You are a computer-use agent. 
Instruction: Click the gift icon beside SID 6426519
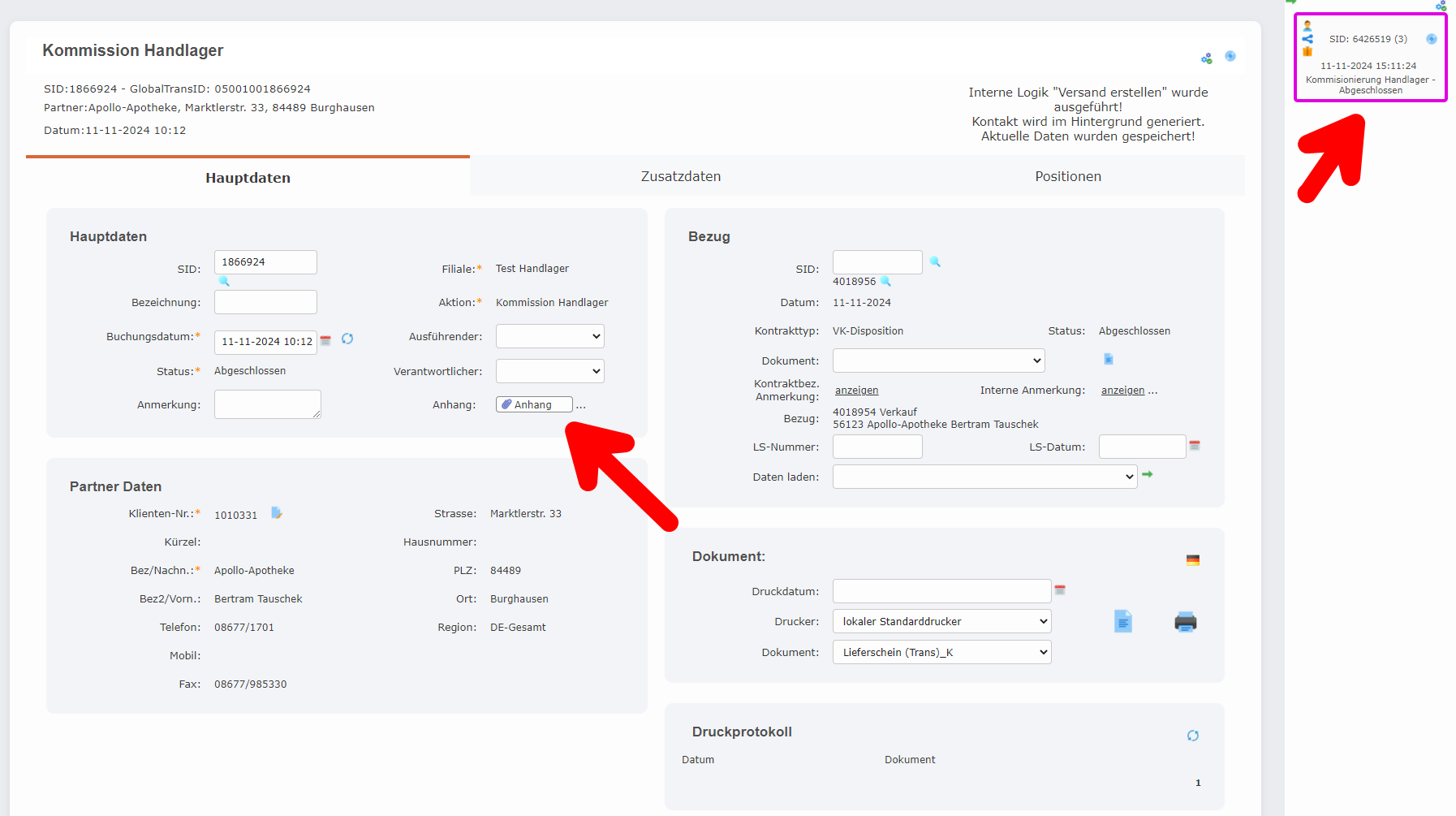click(x=1307, y=53)
